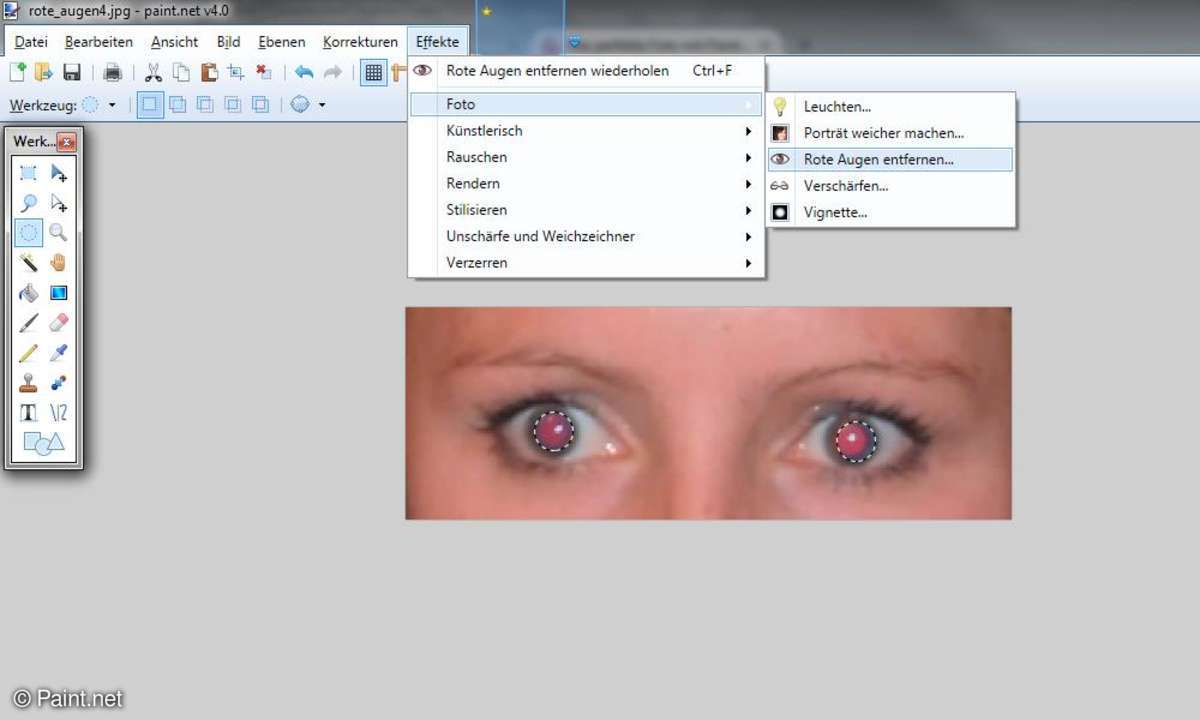This screenshot has width=1200, height=720.
Task: Select the Pencil tool
Action: click(x=29, y=352)
